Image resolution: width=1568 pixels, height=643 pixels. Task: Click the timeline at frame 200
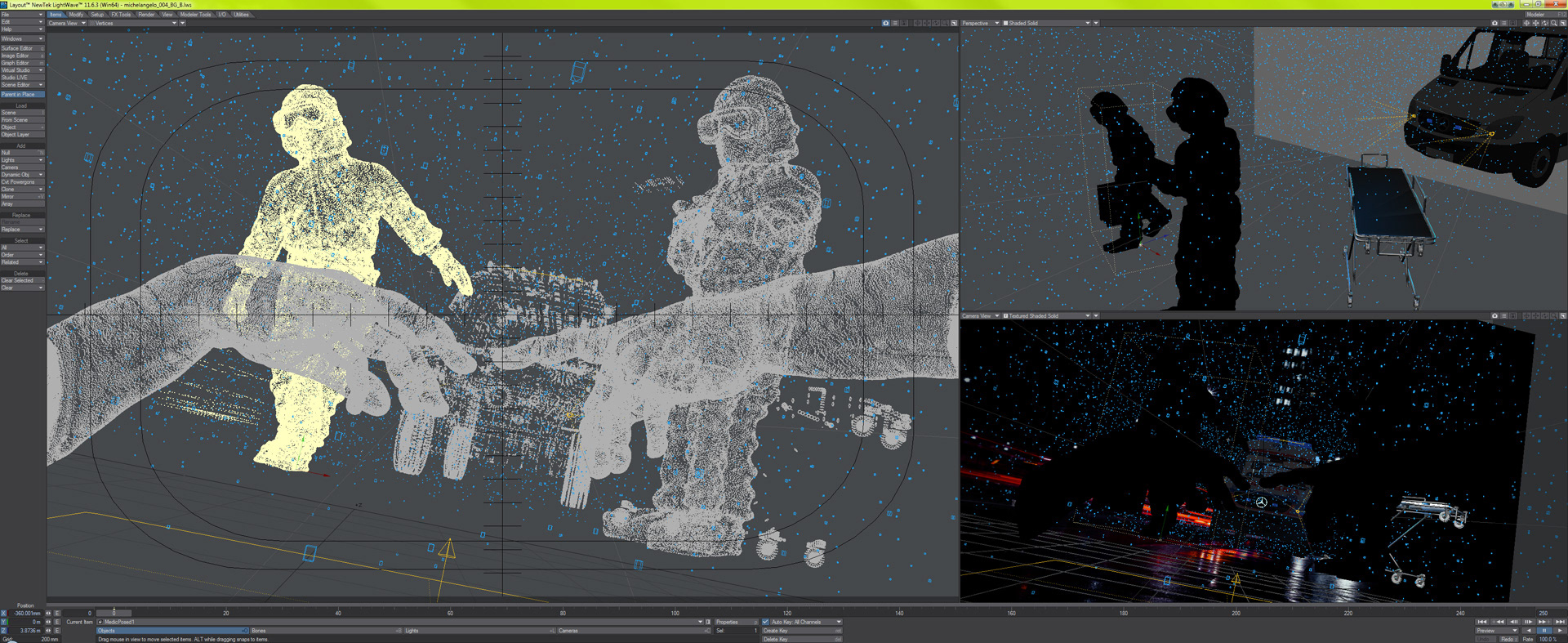(x=1236, y=613)
